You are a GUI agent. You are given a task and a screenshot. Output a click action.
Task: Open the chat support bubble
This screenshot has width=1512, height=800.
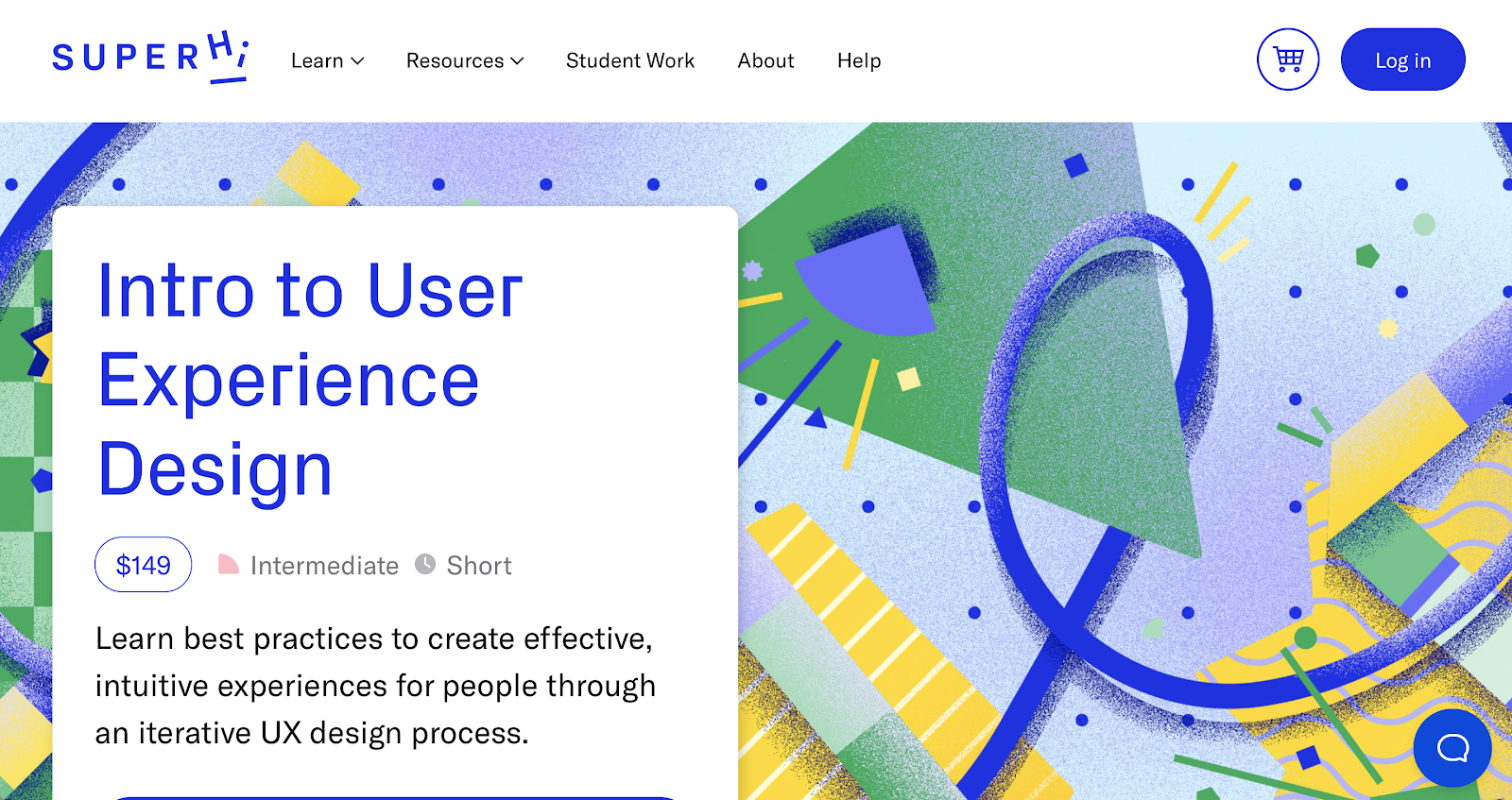pyautogui.click(x=1452, y=748)
